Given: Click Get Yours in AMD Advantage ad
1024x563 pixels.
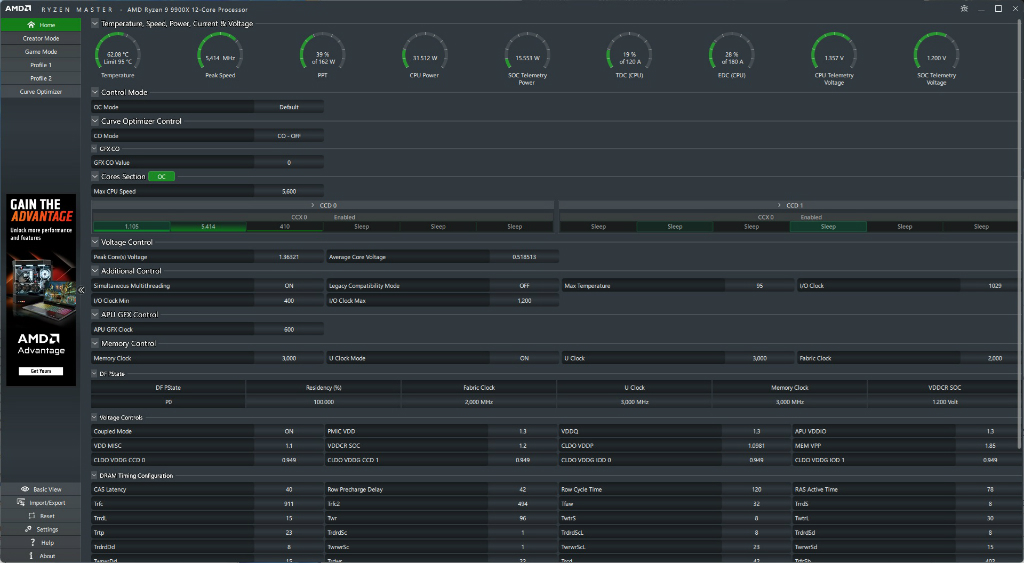Looking at the screenshot, I should click(40, 371).
